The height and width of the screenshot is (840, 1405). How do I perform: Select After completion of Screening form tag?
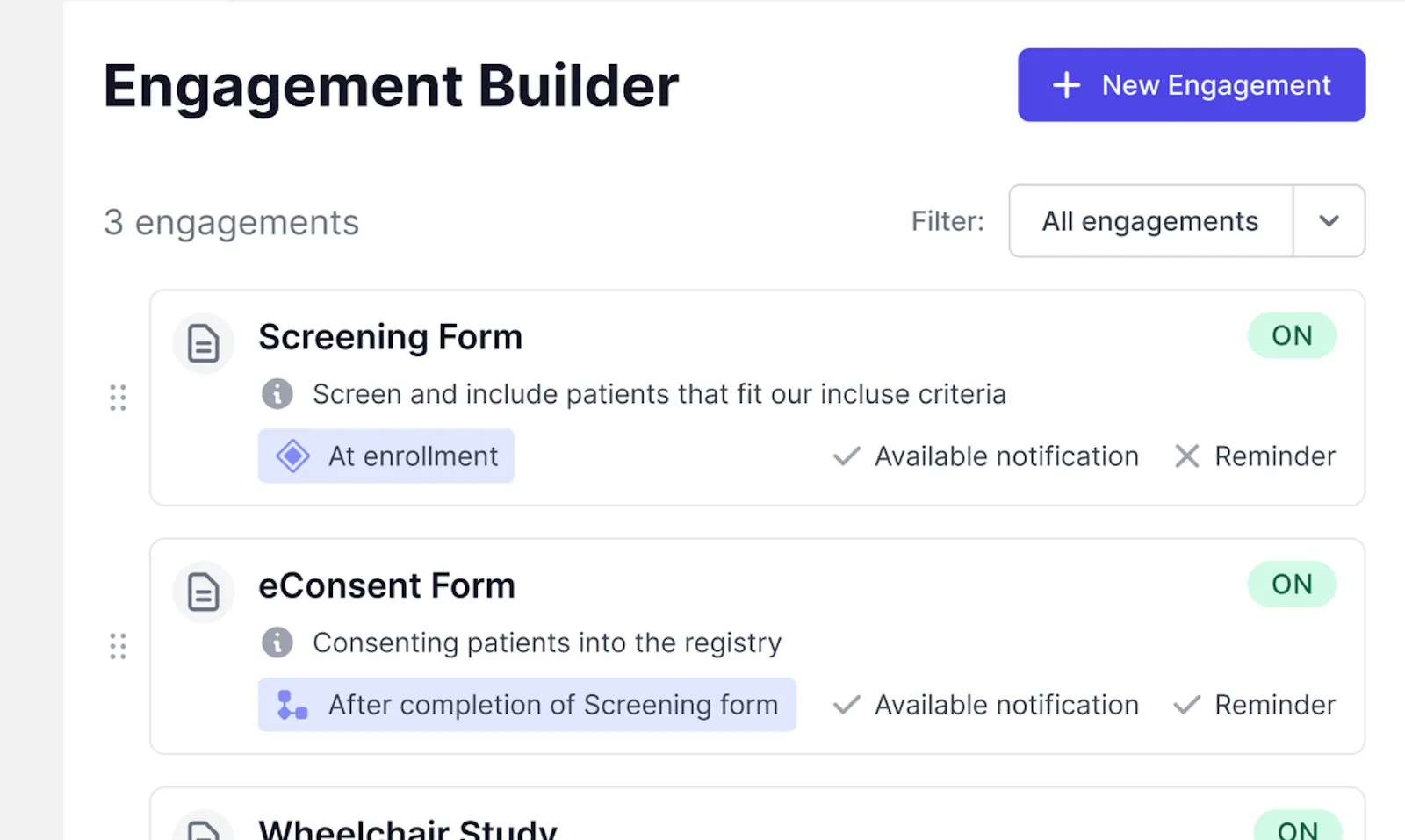(x=527, y=704)
